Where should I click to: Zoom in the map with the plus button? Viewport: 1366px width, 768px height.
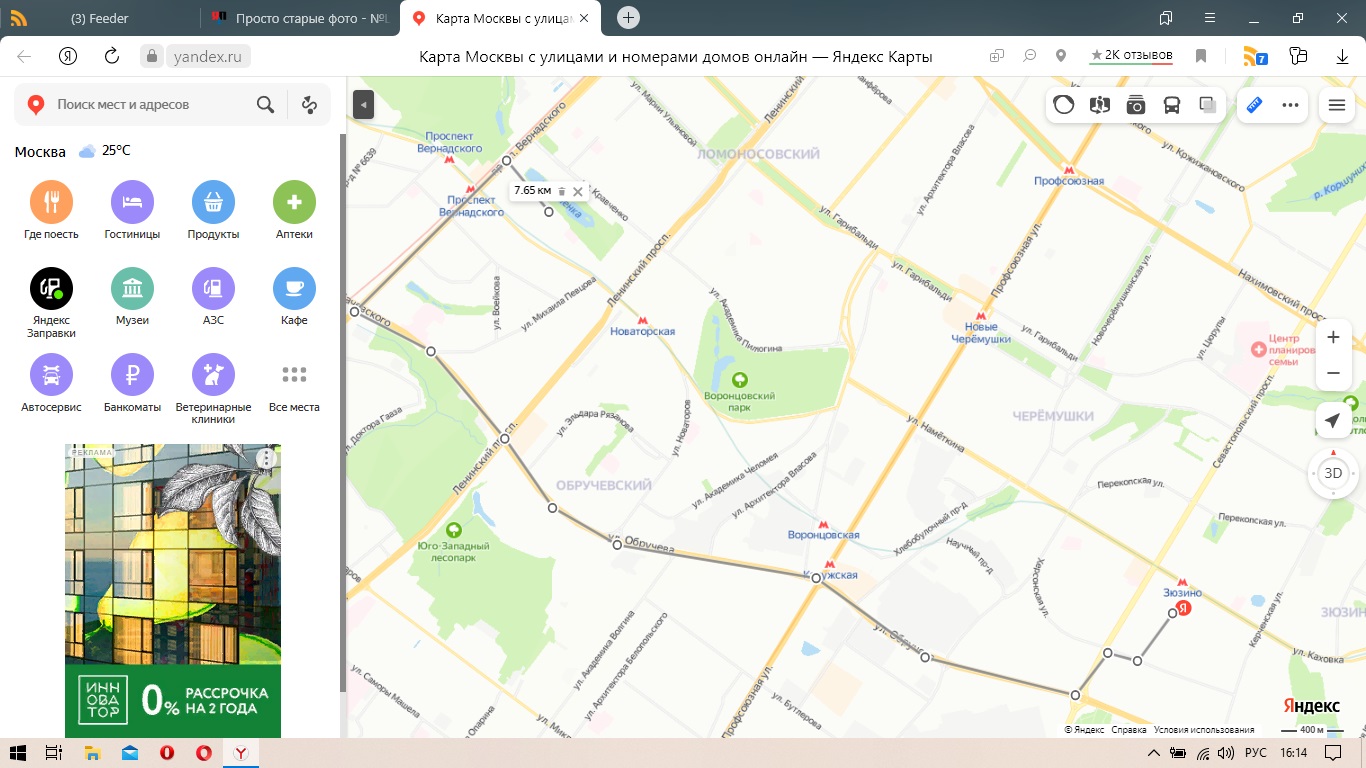tap(1333, 338)
